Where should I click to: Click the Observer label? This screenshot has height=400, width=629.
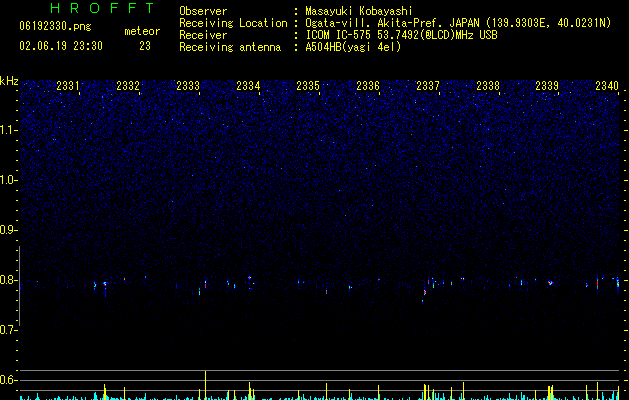coord(203,11)
